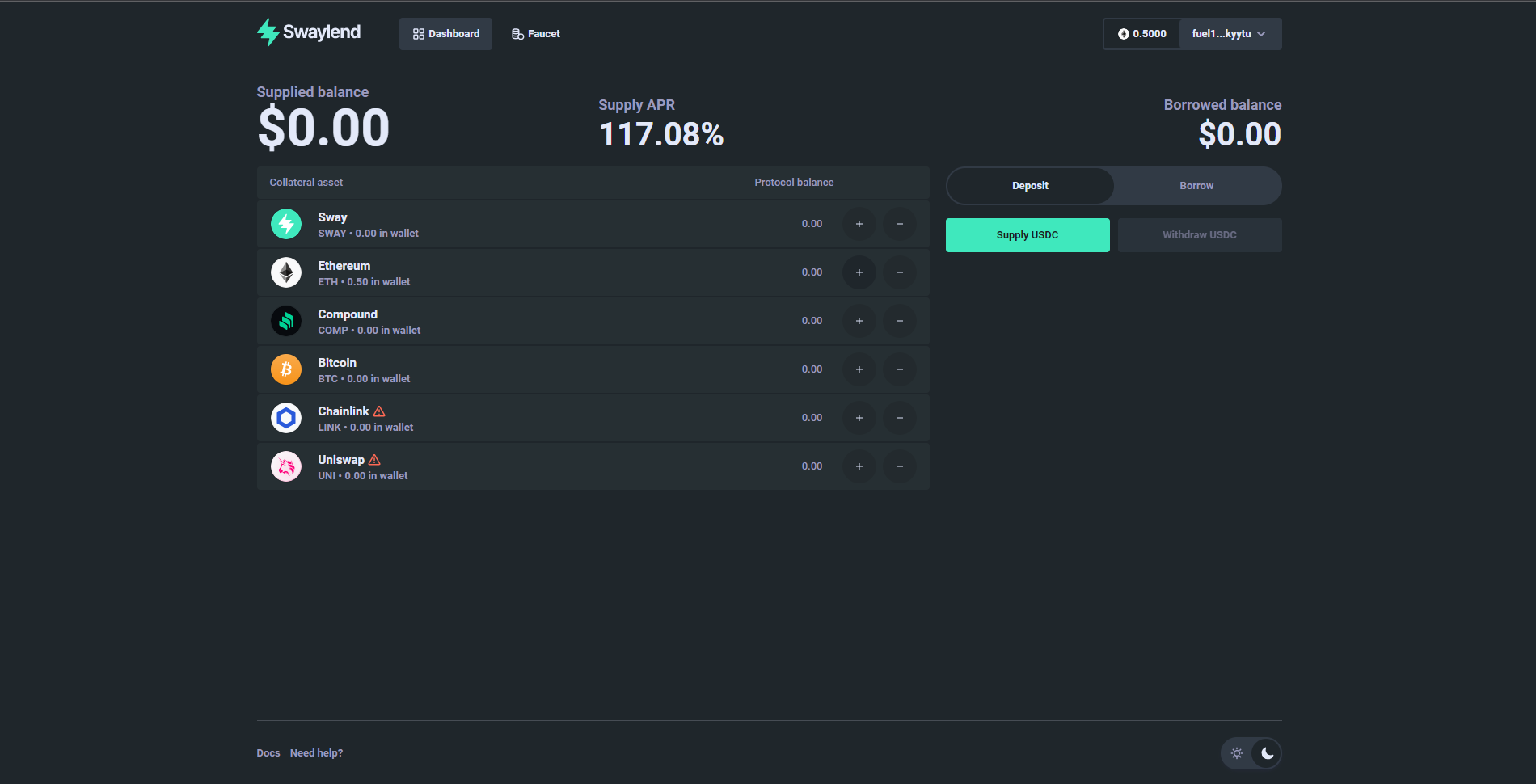Viewport: 1536px width, 784px height.
Task: Click the Sway protocol balance 0.00
Action: [812, 224]
